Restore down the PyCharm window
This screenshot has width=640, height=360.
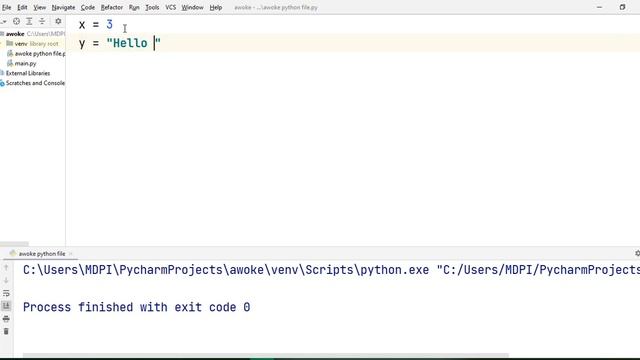pyautogui.click(x=622, y=7)
